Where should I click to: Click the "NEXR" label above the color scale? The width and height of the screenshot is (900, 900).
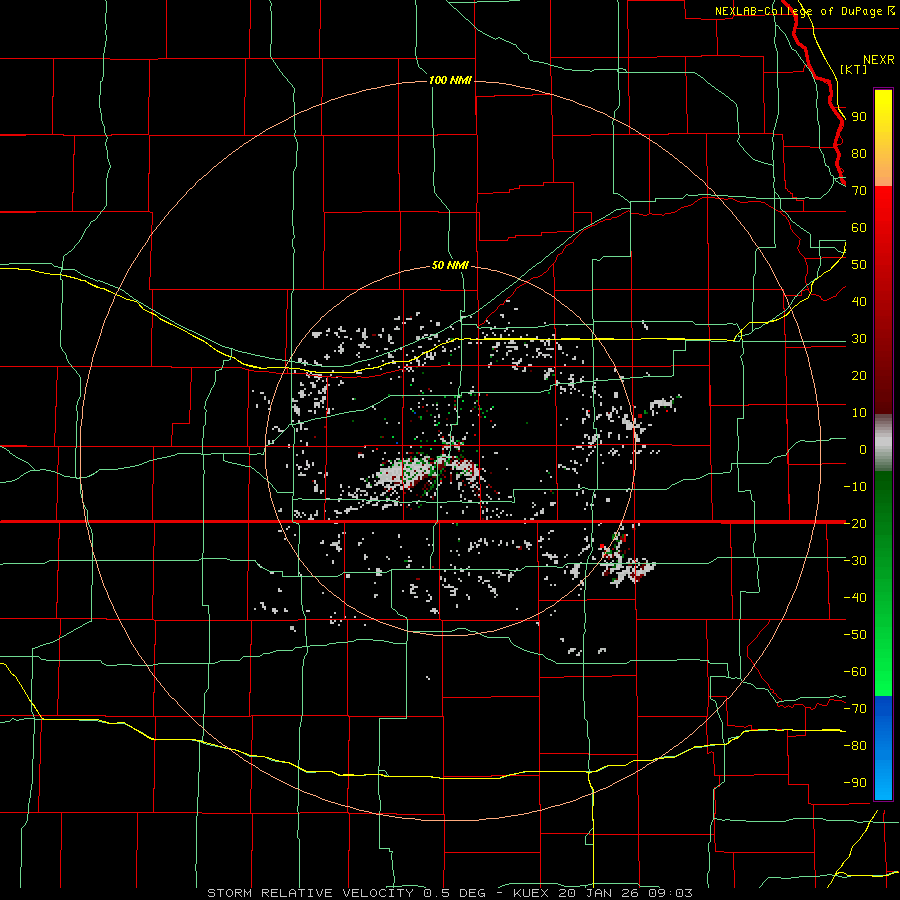point(879,60)
